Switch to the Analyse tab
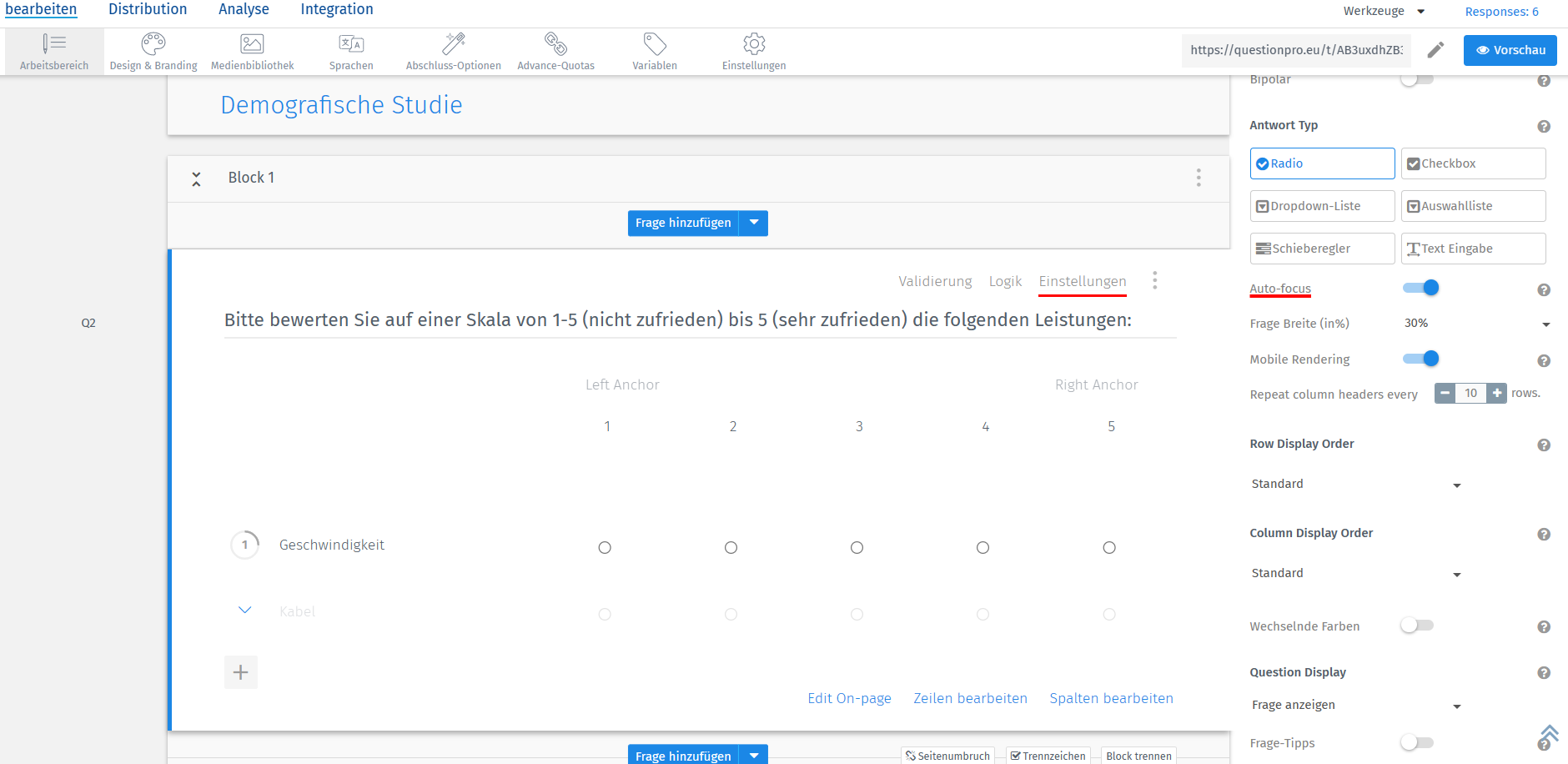The height and width of the screenshot is (764, 1568). pos(244,9)
